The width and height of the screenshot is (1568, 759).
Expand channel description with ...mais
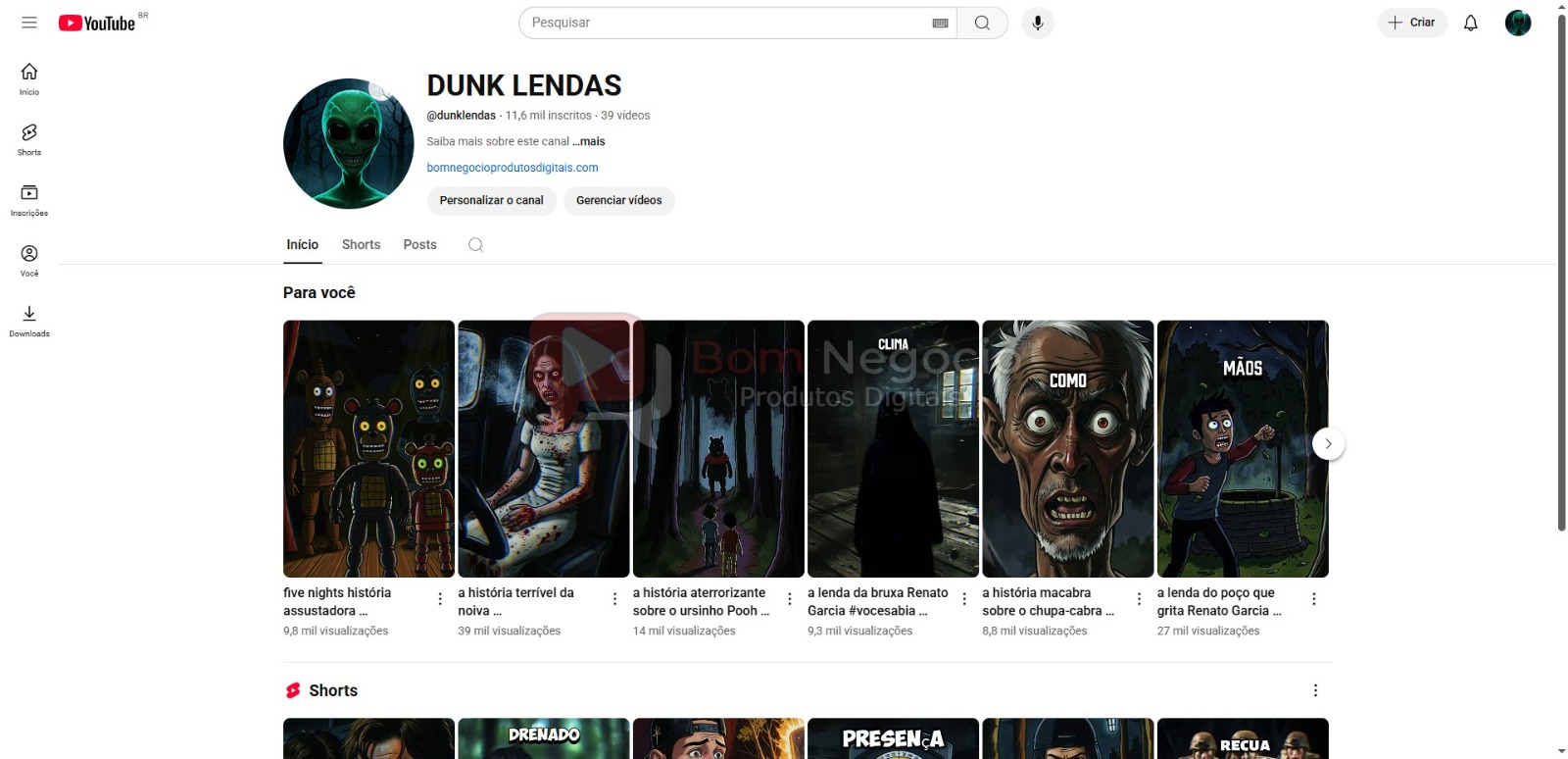pos(589,141)
